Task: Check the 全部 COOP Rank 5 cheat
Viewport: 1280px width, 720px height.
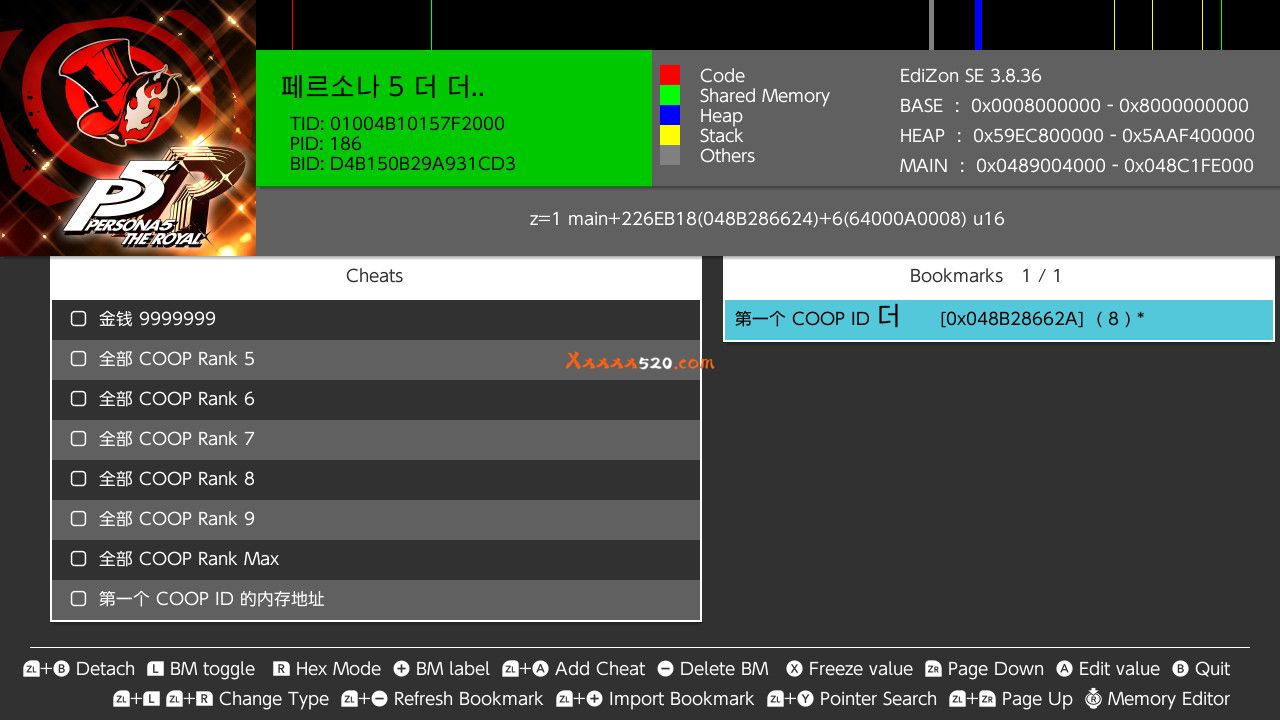Action: (x=78, y=359)
